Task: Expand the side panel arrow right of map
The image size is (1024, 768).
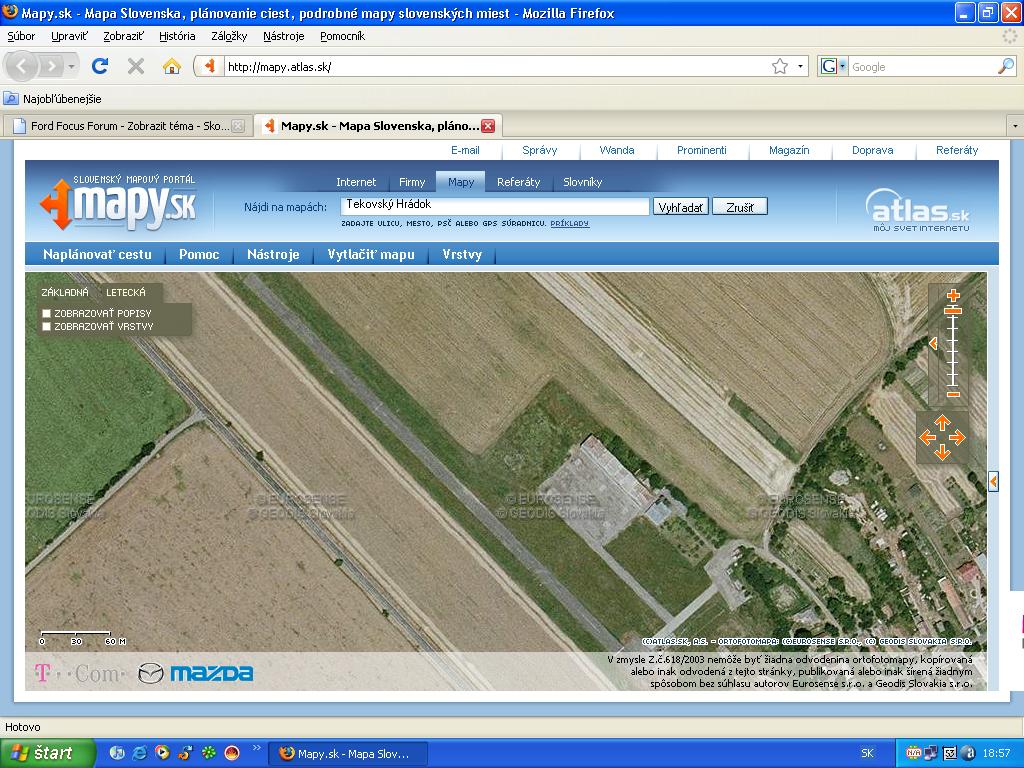Action: (993, 481)
